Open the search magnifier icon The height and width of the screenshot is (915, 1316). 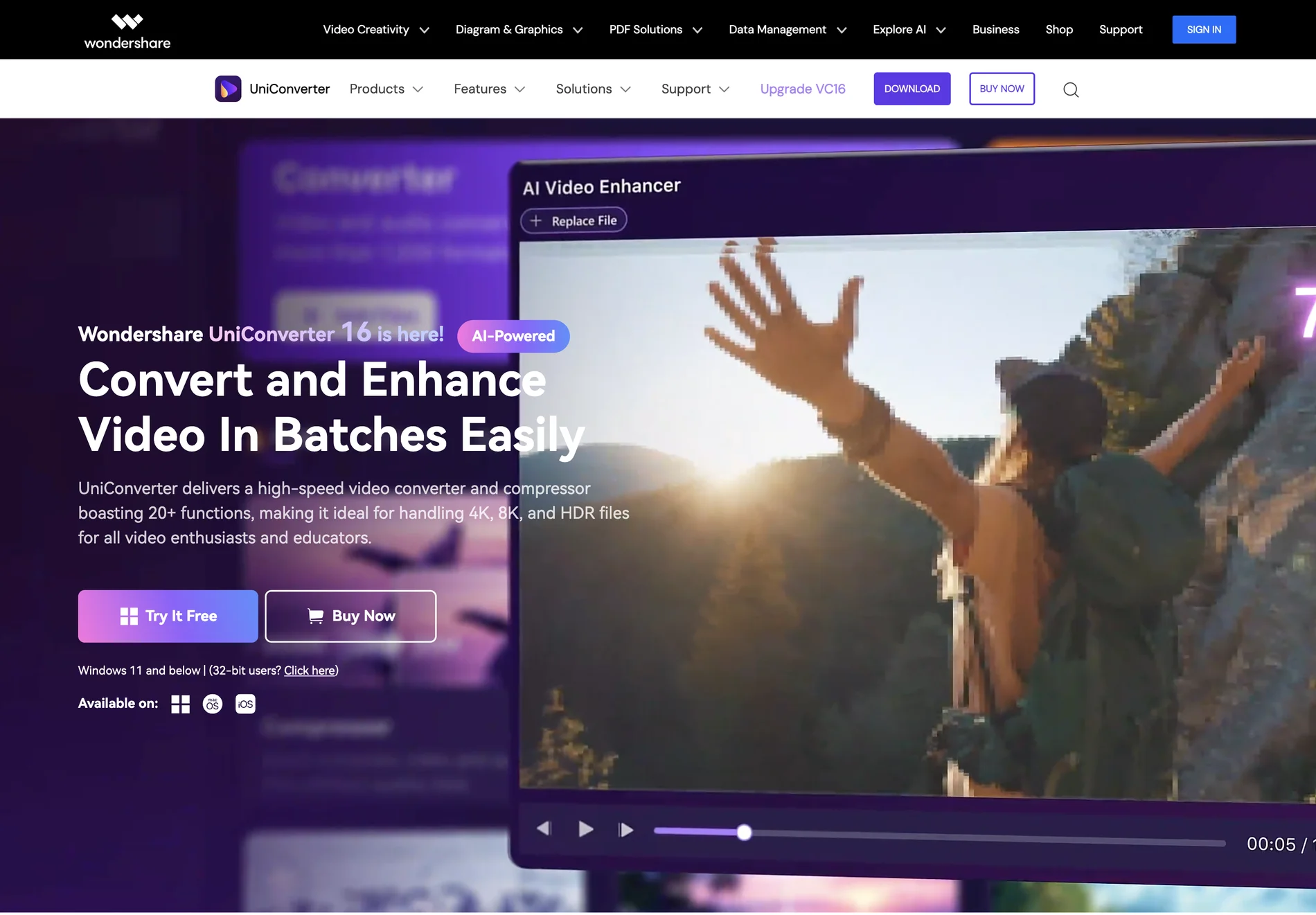point(1071,89)
